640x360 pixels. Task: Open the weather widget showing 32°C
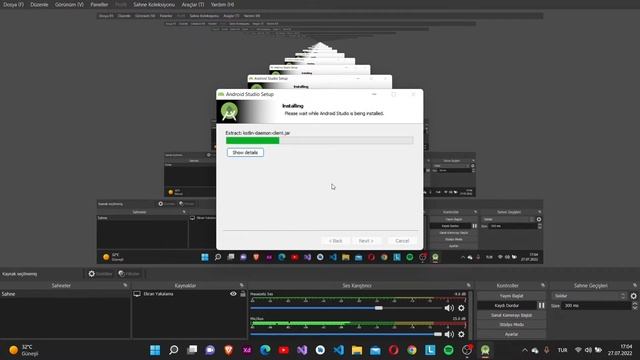point(24,350)
